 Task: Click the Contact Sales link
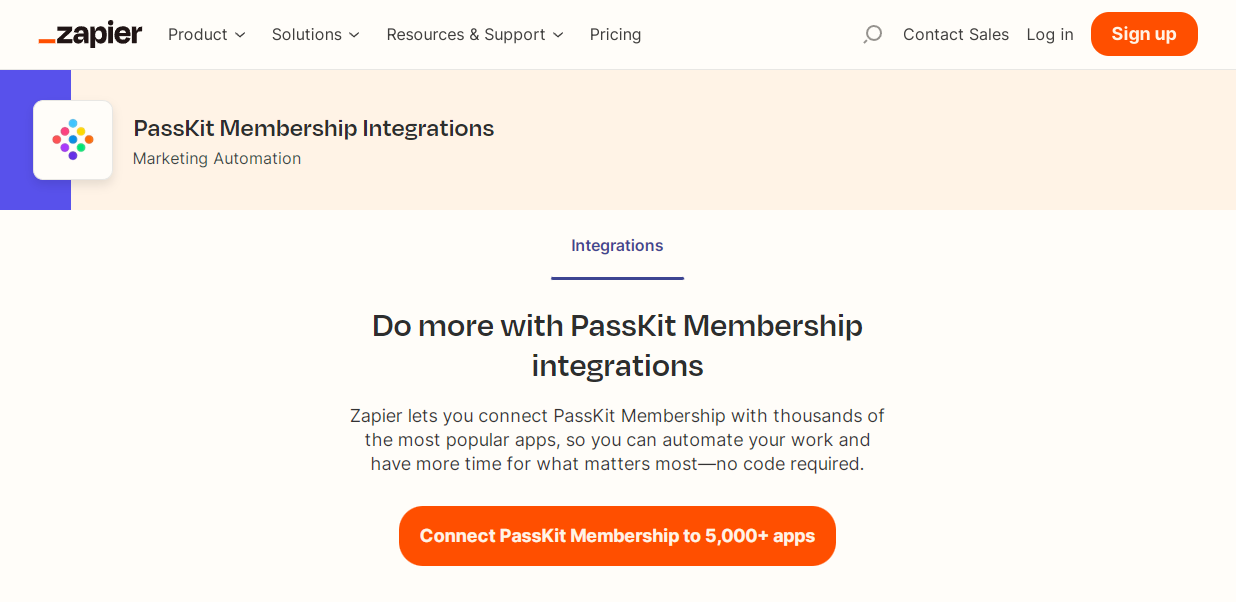pos(956,35)
